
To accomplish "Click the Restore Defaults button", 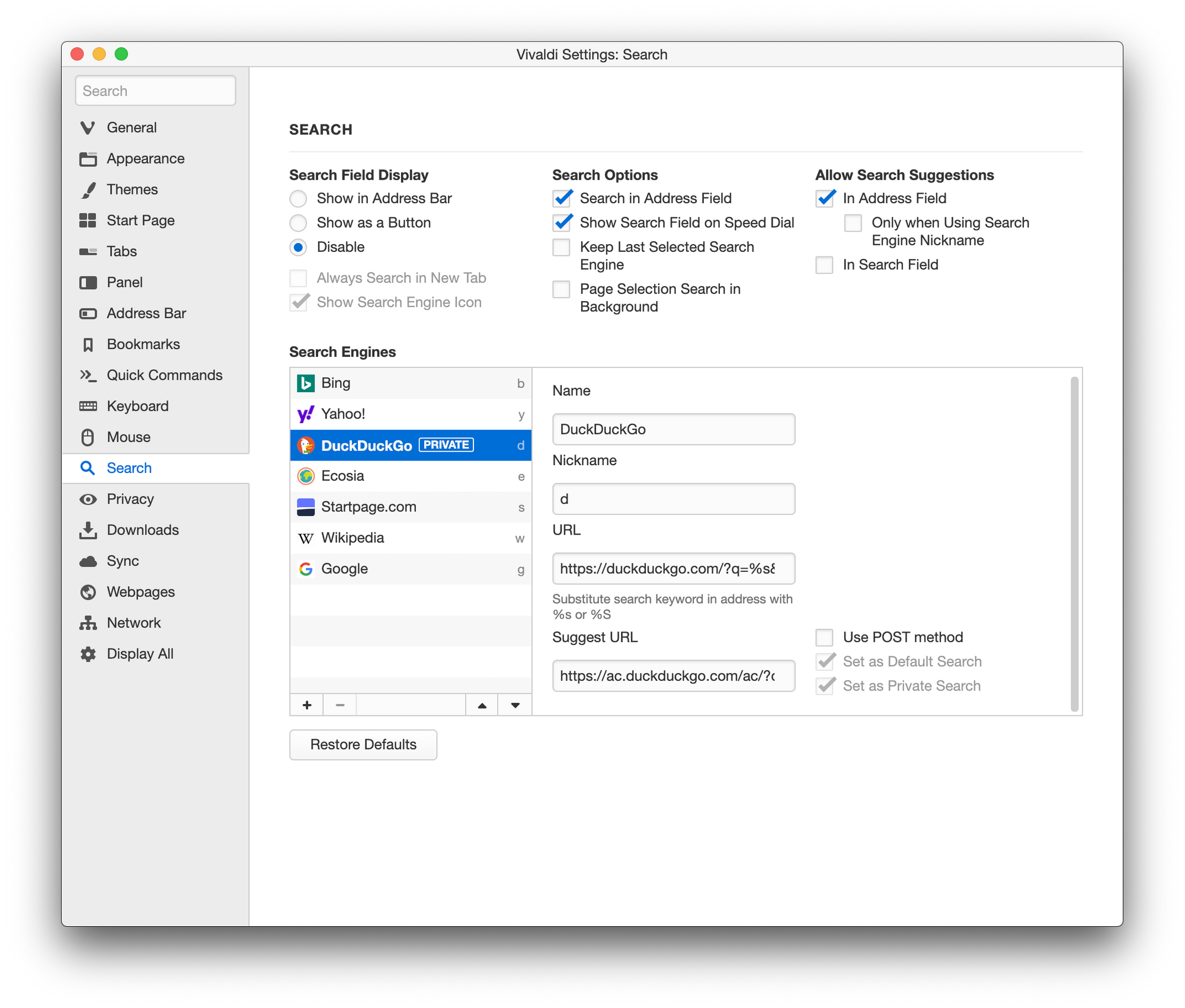I will (363, 745).
